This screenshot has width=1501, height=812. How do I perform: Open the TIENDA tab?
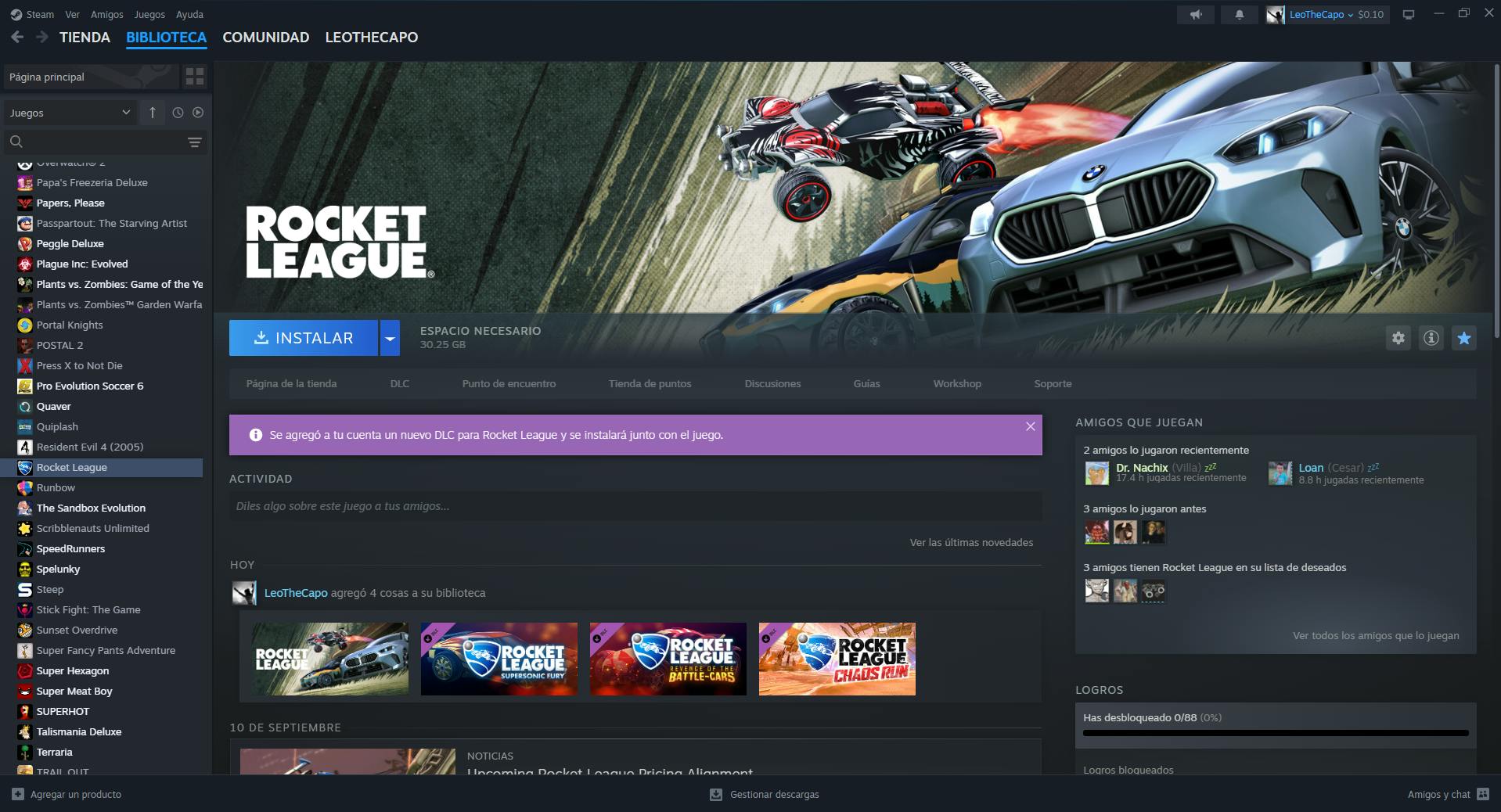click(x=85, y=37)
